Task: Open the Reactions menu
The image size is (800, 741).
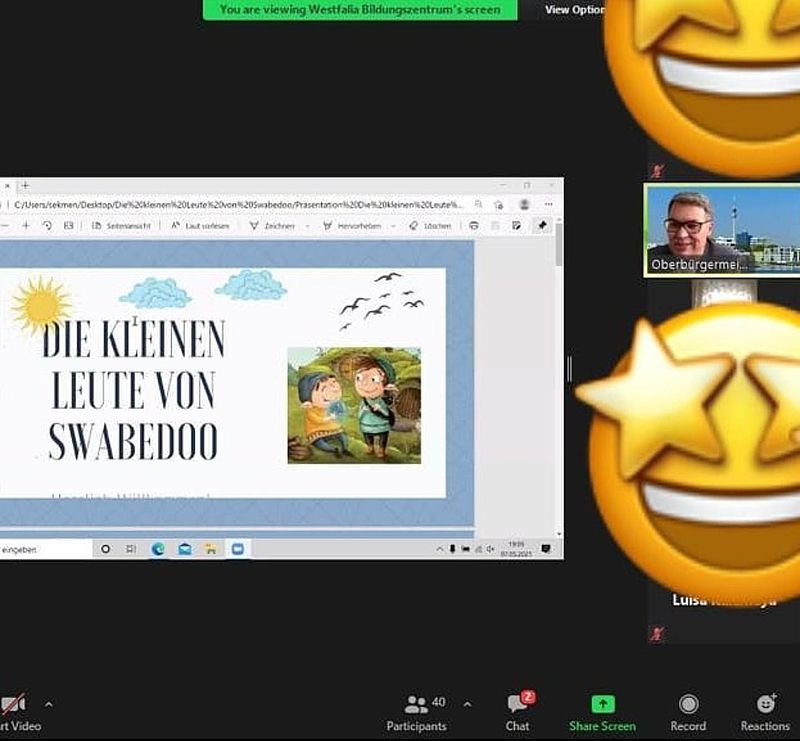Action: (x=765, y=713)
